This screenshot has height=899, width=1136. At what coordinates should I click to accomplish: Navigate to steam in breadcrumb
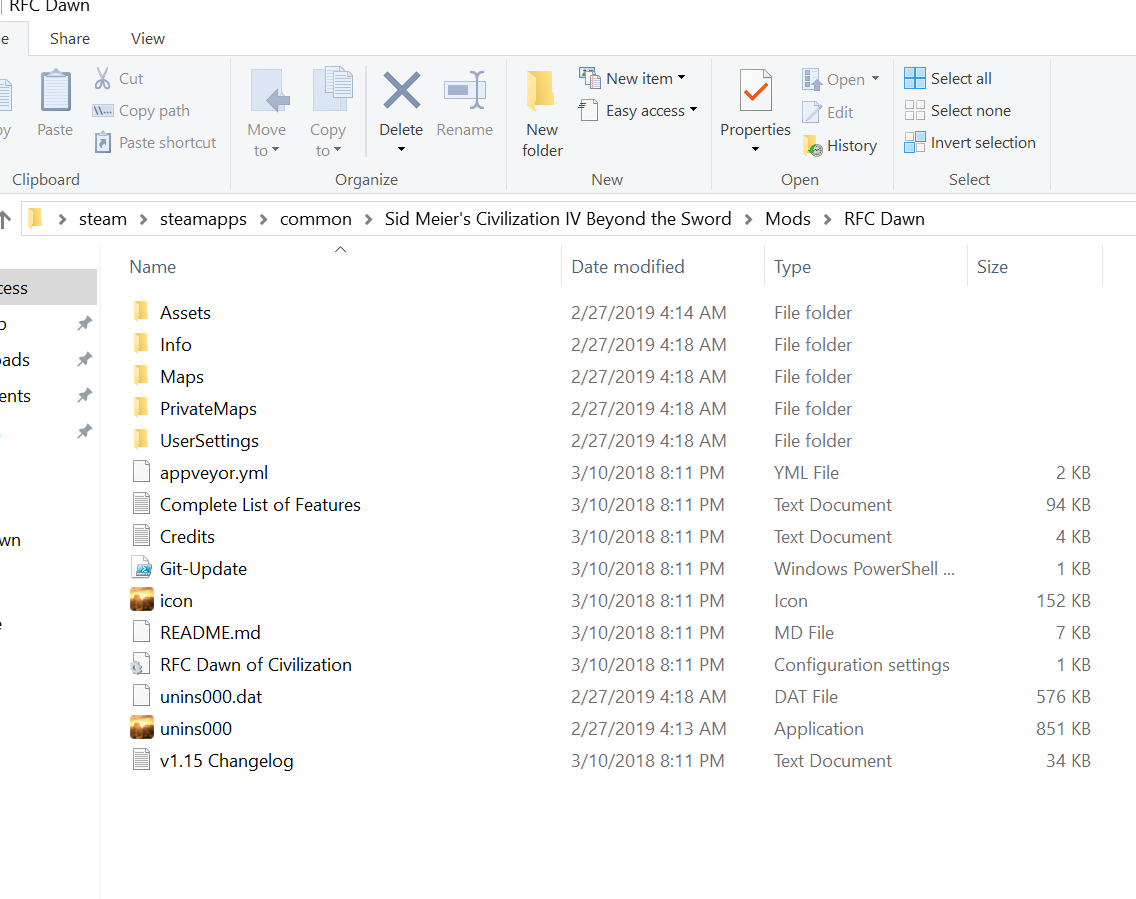[x=103, y=219]
